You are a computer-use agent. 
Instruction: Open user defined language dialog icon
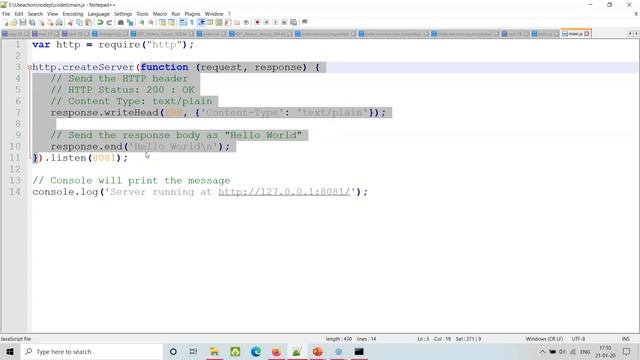point(210,22)
